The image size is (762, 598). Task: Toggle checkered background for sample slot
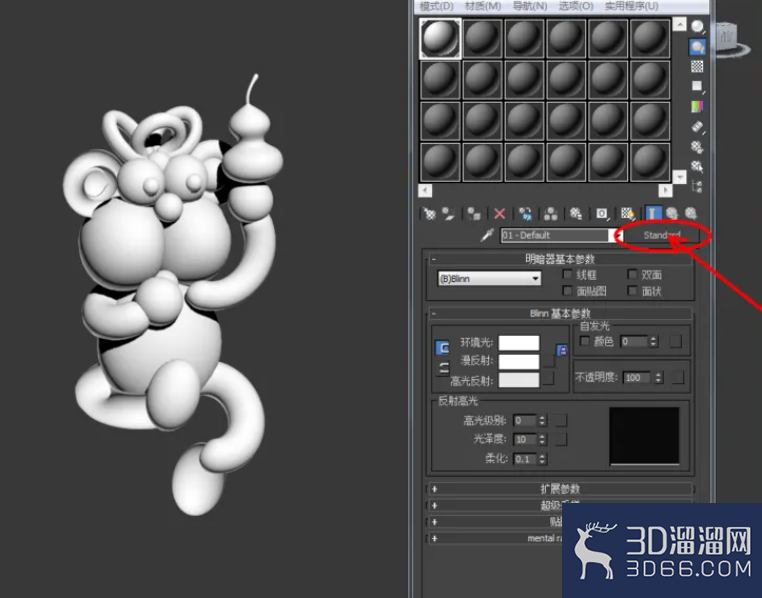697,67
